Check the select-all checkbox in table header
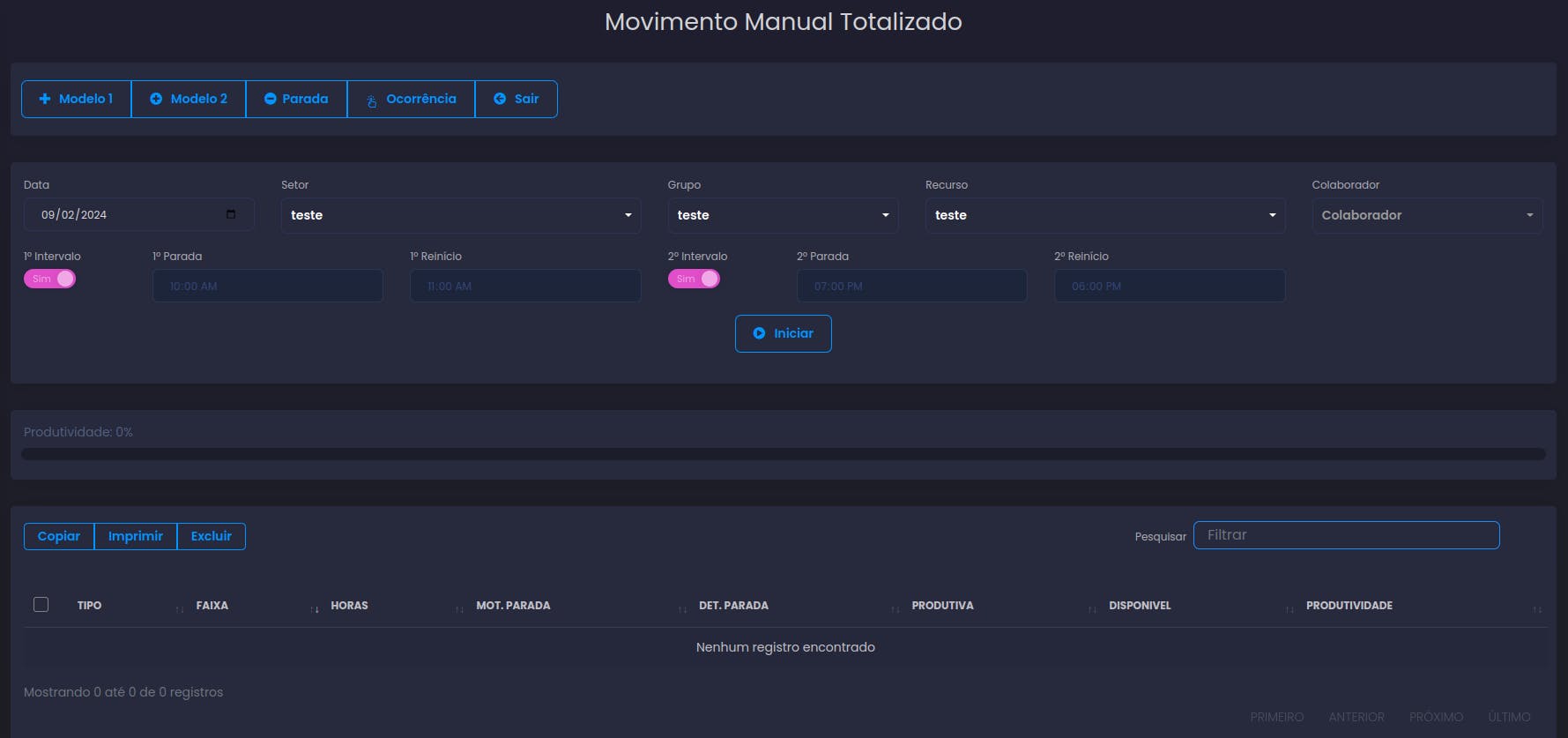This screenshot has width=1568, height=738. pos(41,604)
